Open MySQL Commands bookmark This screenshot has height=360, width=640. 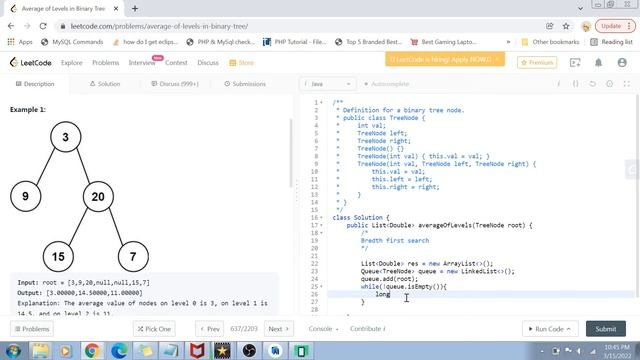pyautogui.click(x=72, y=42)
